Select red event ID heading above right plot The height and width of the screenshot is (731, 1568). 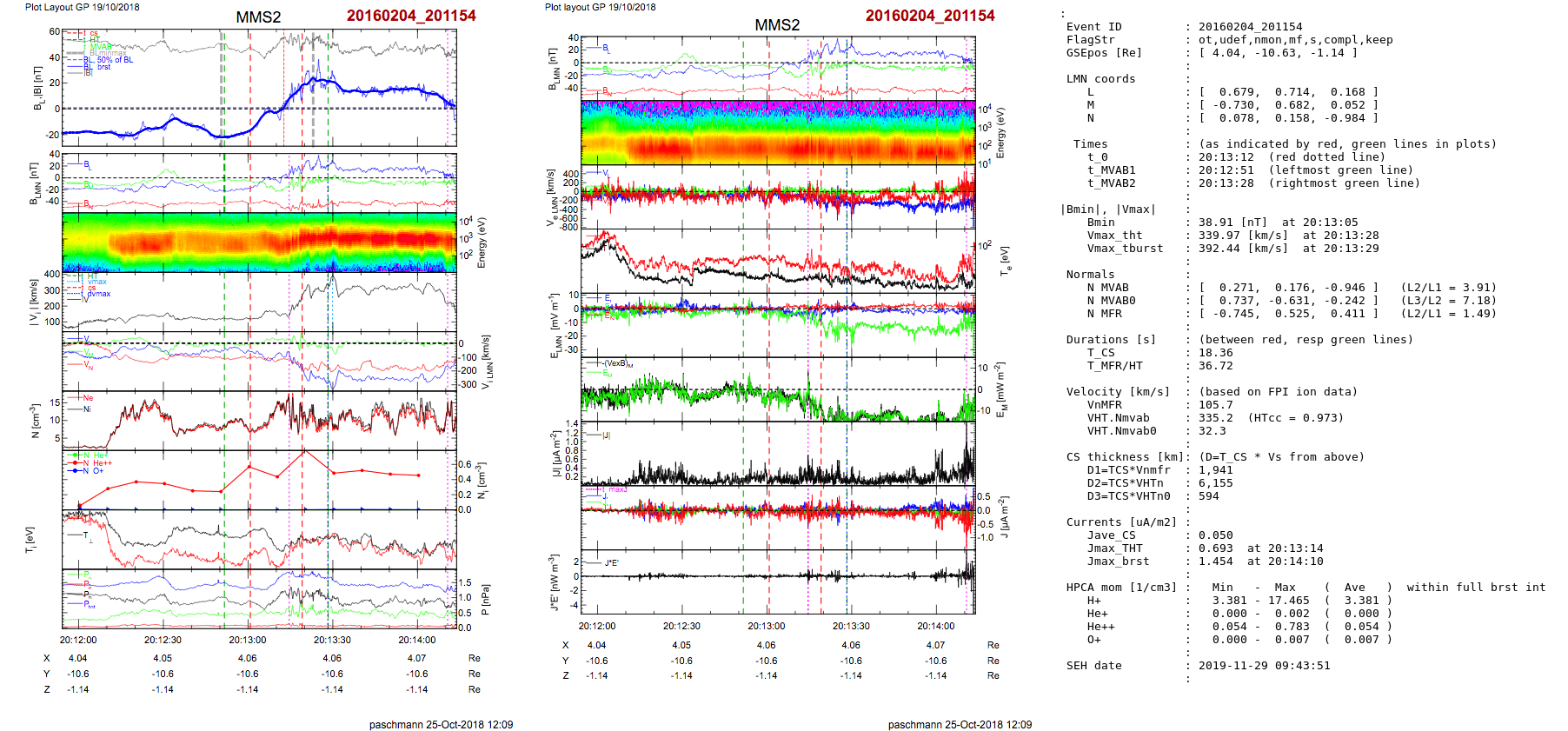[930, 16]
